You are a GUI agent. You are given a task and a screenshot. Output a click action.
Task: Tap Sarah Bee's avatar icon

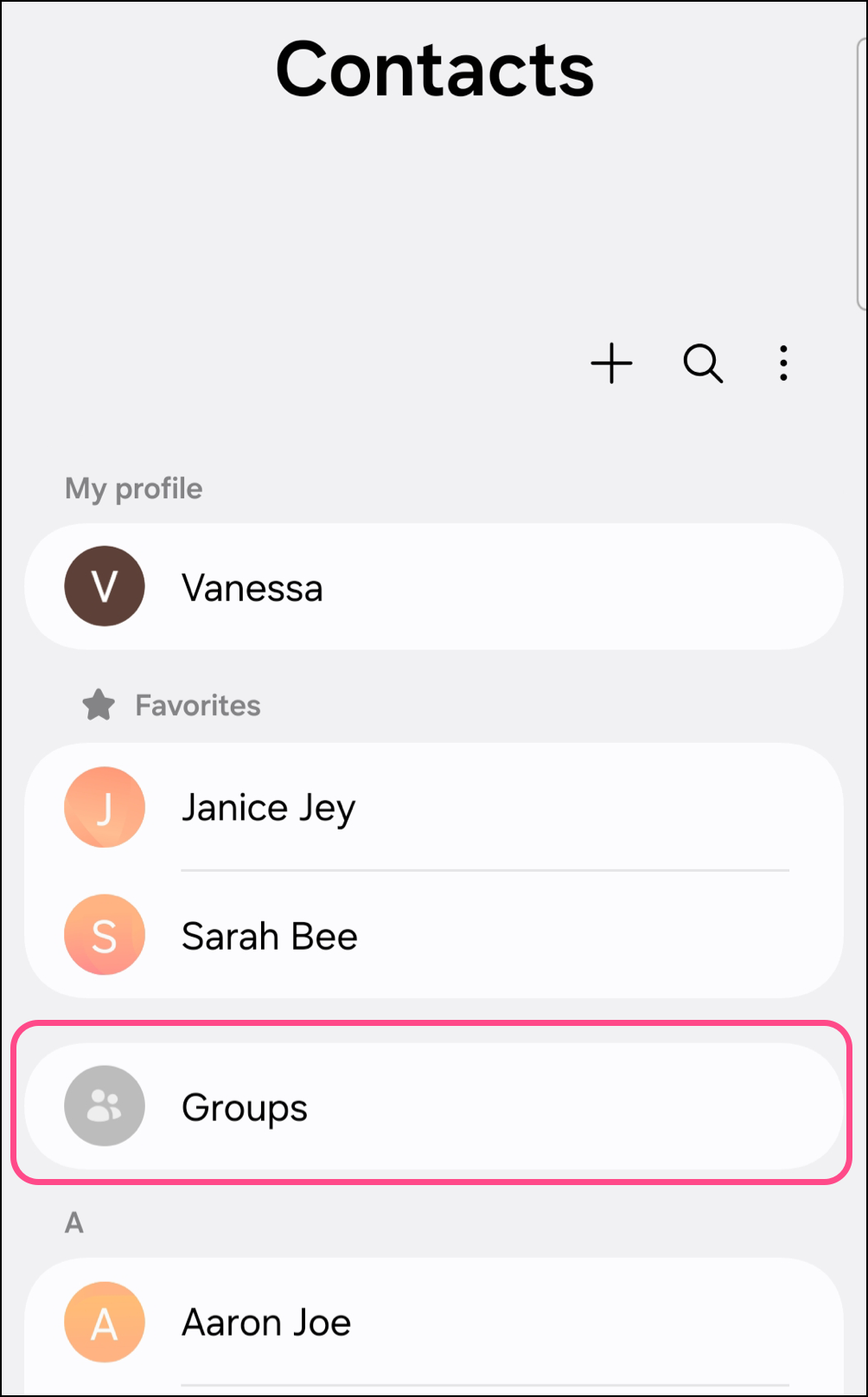(x=105, y=935)
